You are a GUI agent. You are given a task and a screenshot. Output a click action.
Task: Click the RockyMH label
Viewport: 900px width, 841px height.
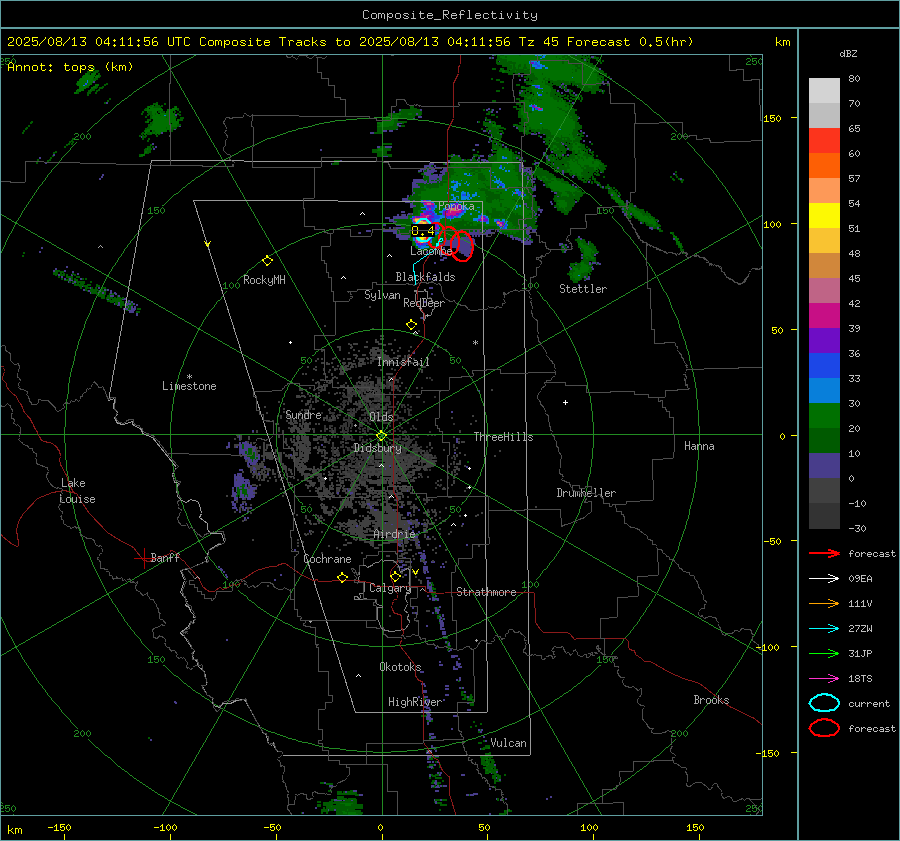coord(264,280)
